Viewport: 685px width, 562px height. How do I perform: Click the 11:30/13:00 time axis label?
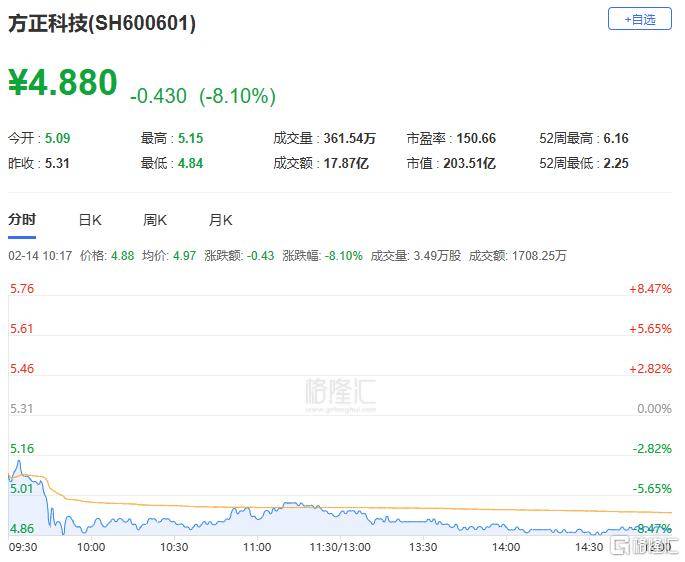(x=340, y=547)
